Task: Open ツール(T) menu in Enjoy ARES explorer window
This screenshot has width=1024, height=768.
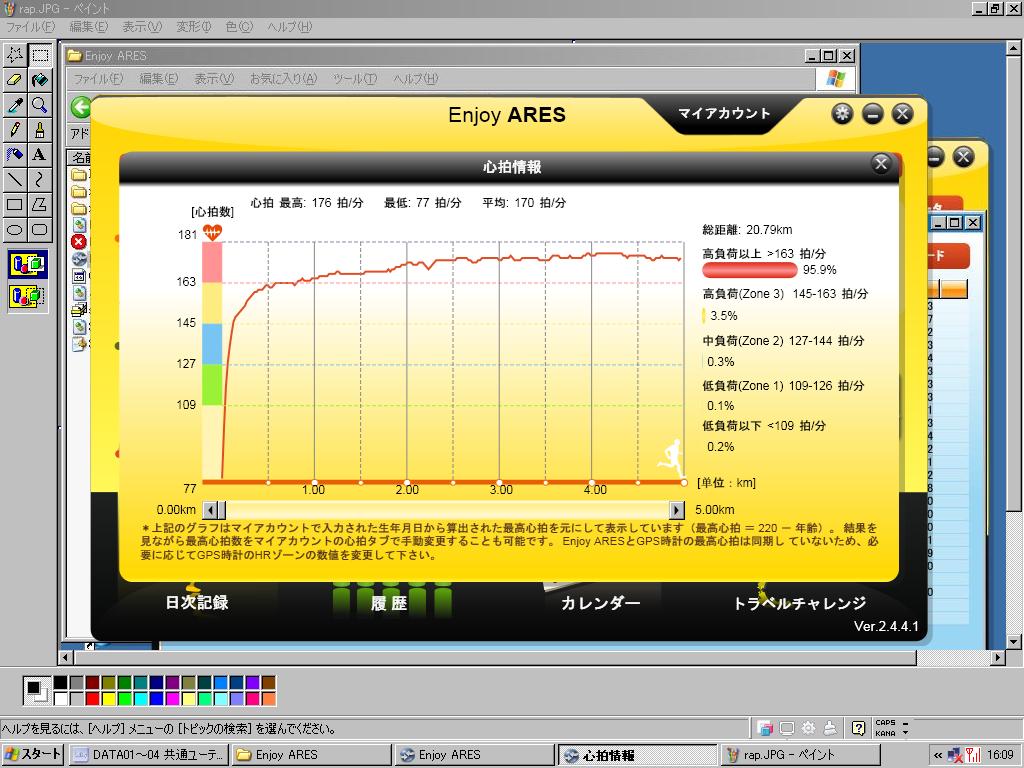Action: pos(355,79)
